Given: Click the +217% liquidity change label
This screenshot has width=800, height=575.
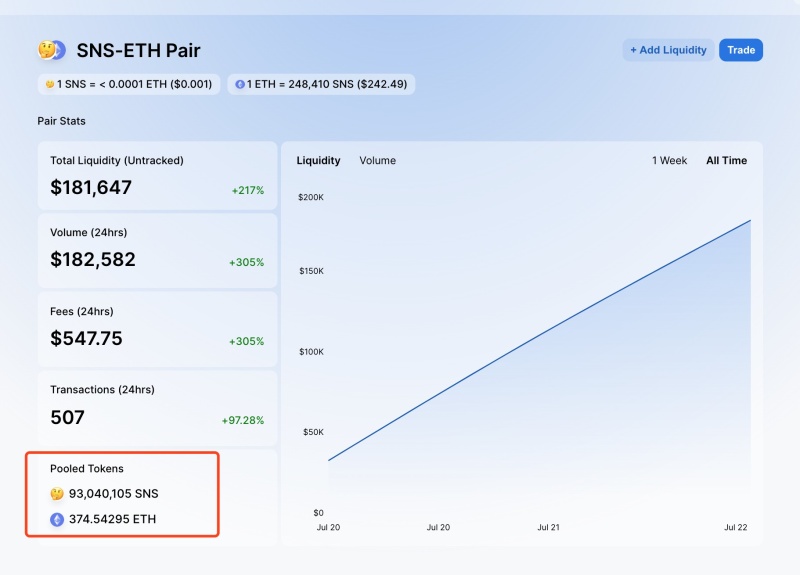Looking at the screenshot, I should click(247, 190).
